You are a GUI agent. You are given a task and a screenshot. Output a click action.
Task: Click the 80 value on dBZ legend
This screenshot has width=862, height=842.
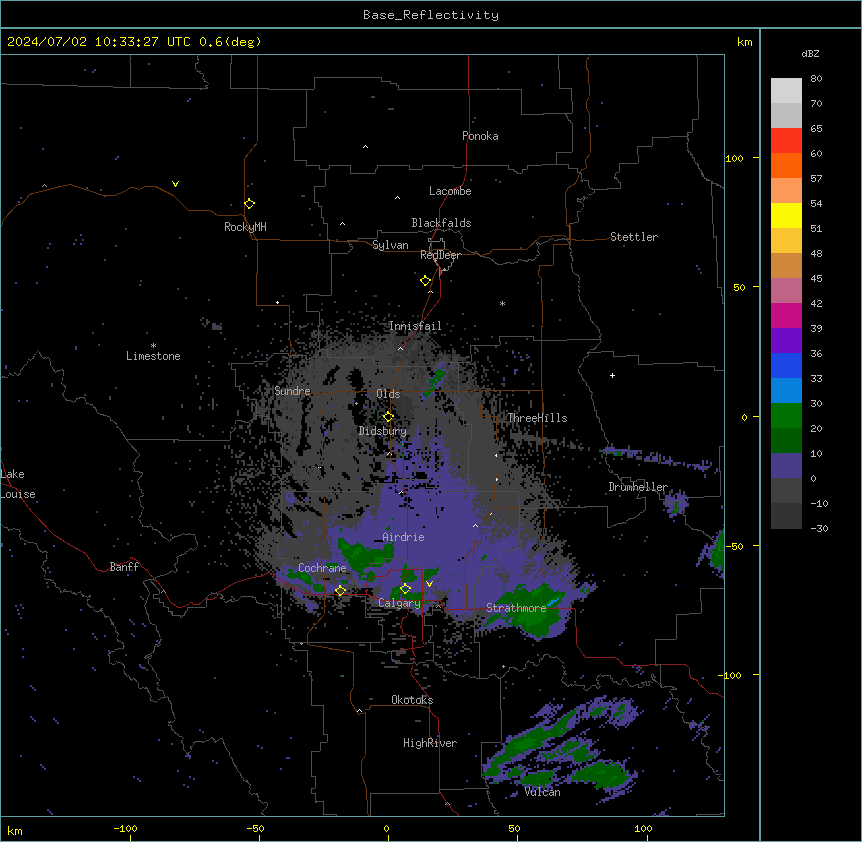tap(816, 79)
